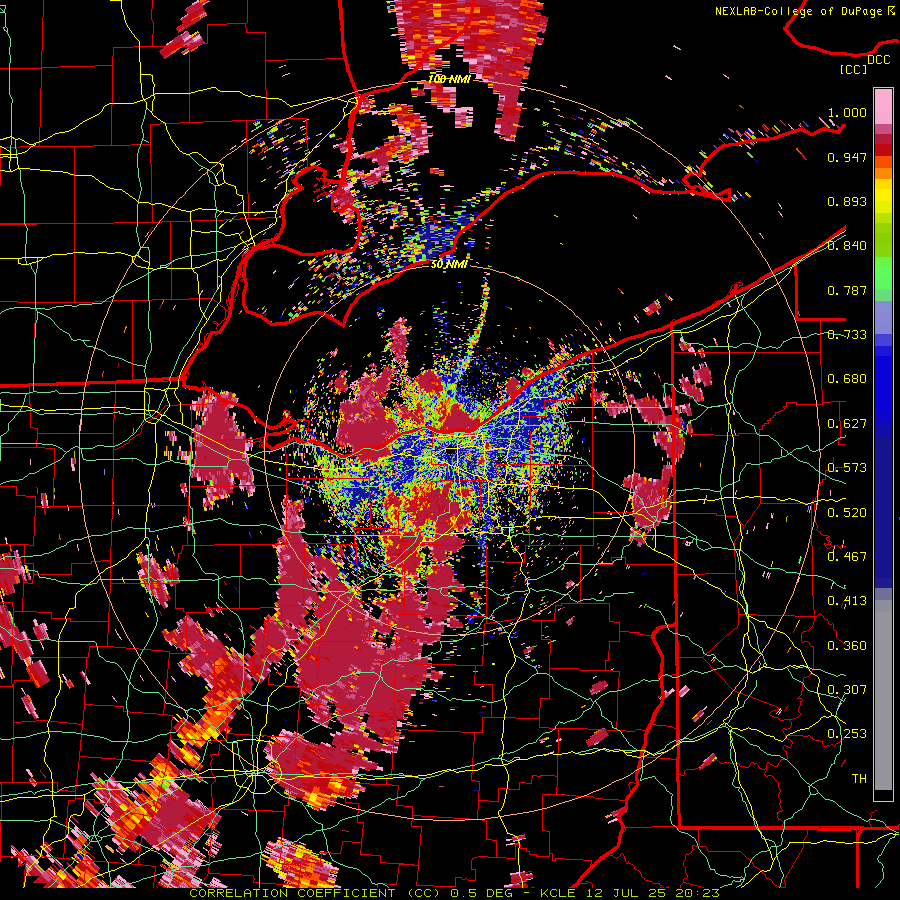Select the 0.627 legend value
Image resolution: width=900 pixels, height=900 pixels.
pos(847,424)
